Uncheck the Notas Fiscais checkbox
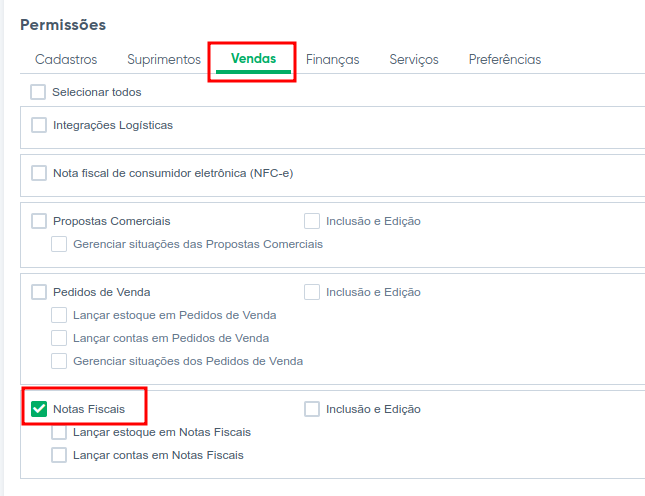645x496 pixels. 39,409
